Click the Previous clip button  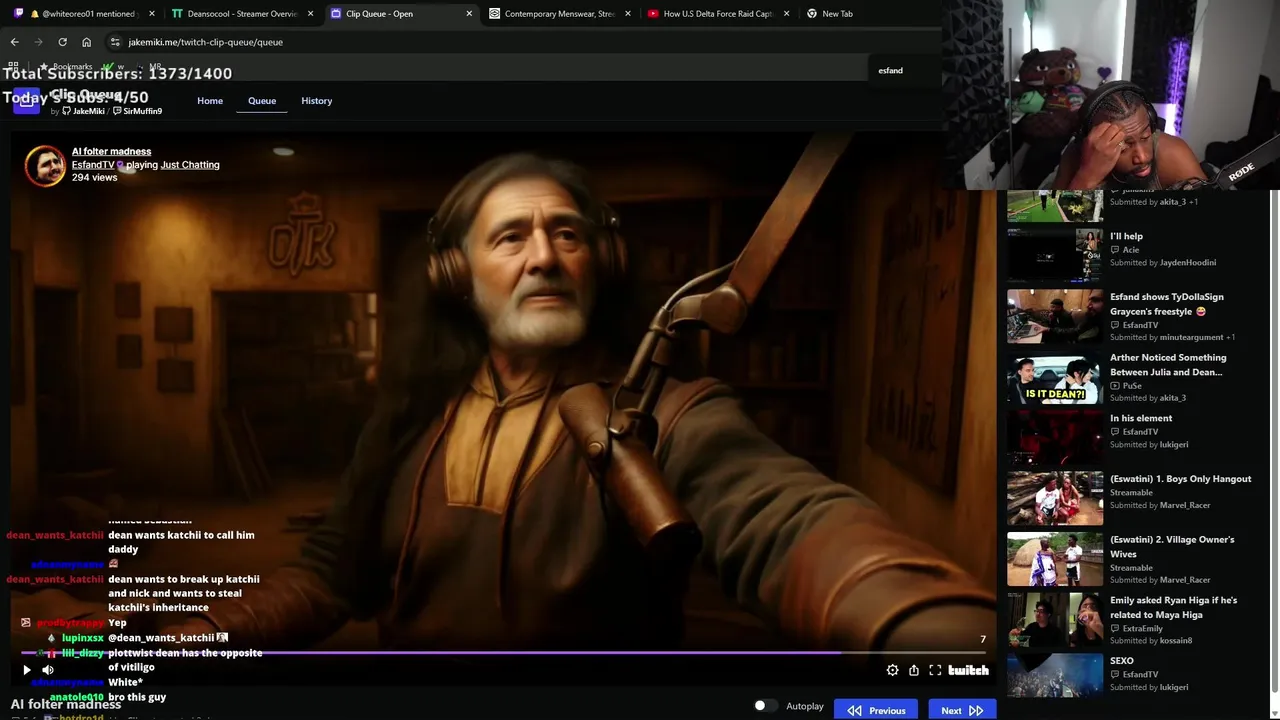(x=877, y=710)
